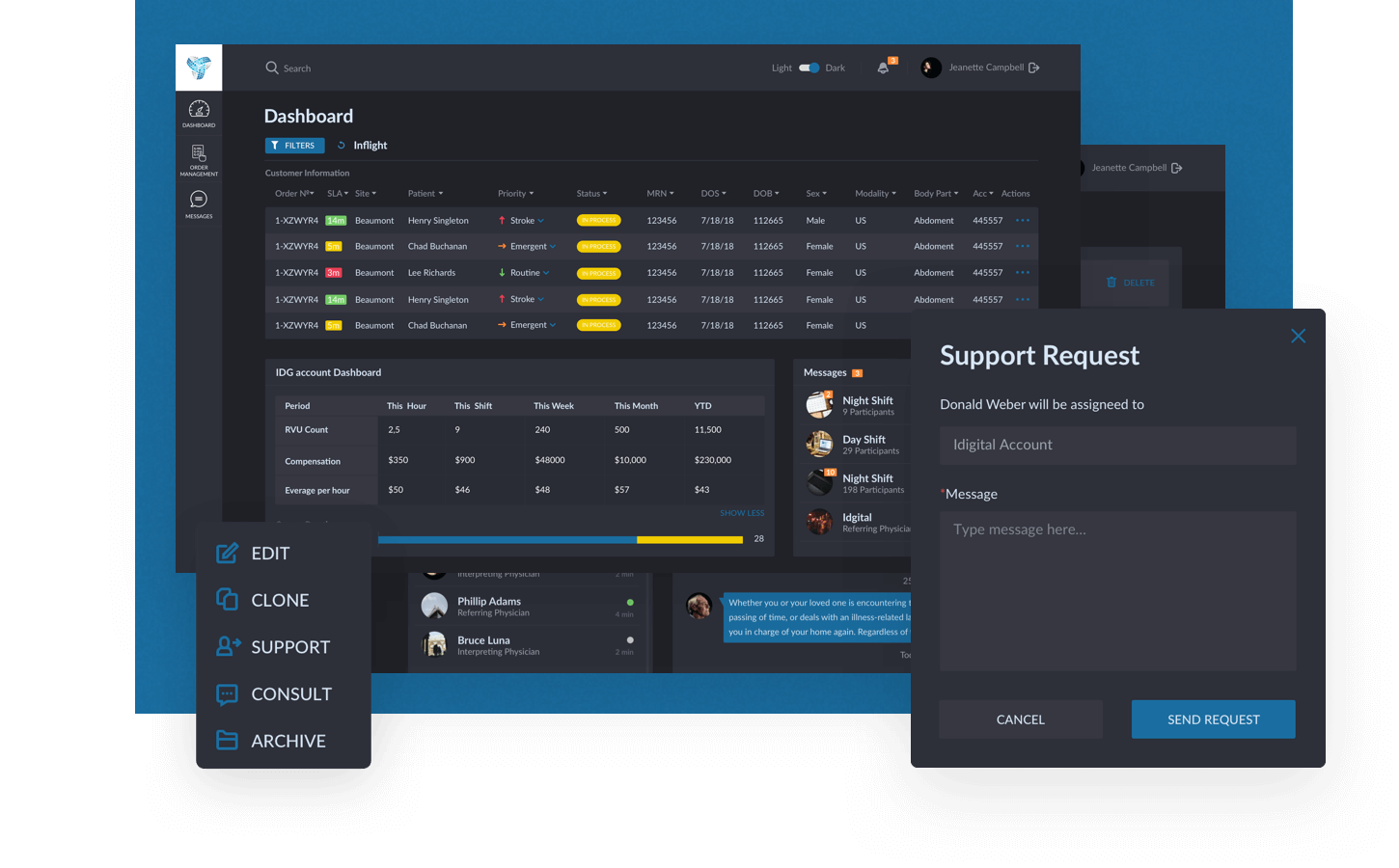
Task: Toggle the Light/Dark theme switch
Action: coord(809,68)
